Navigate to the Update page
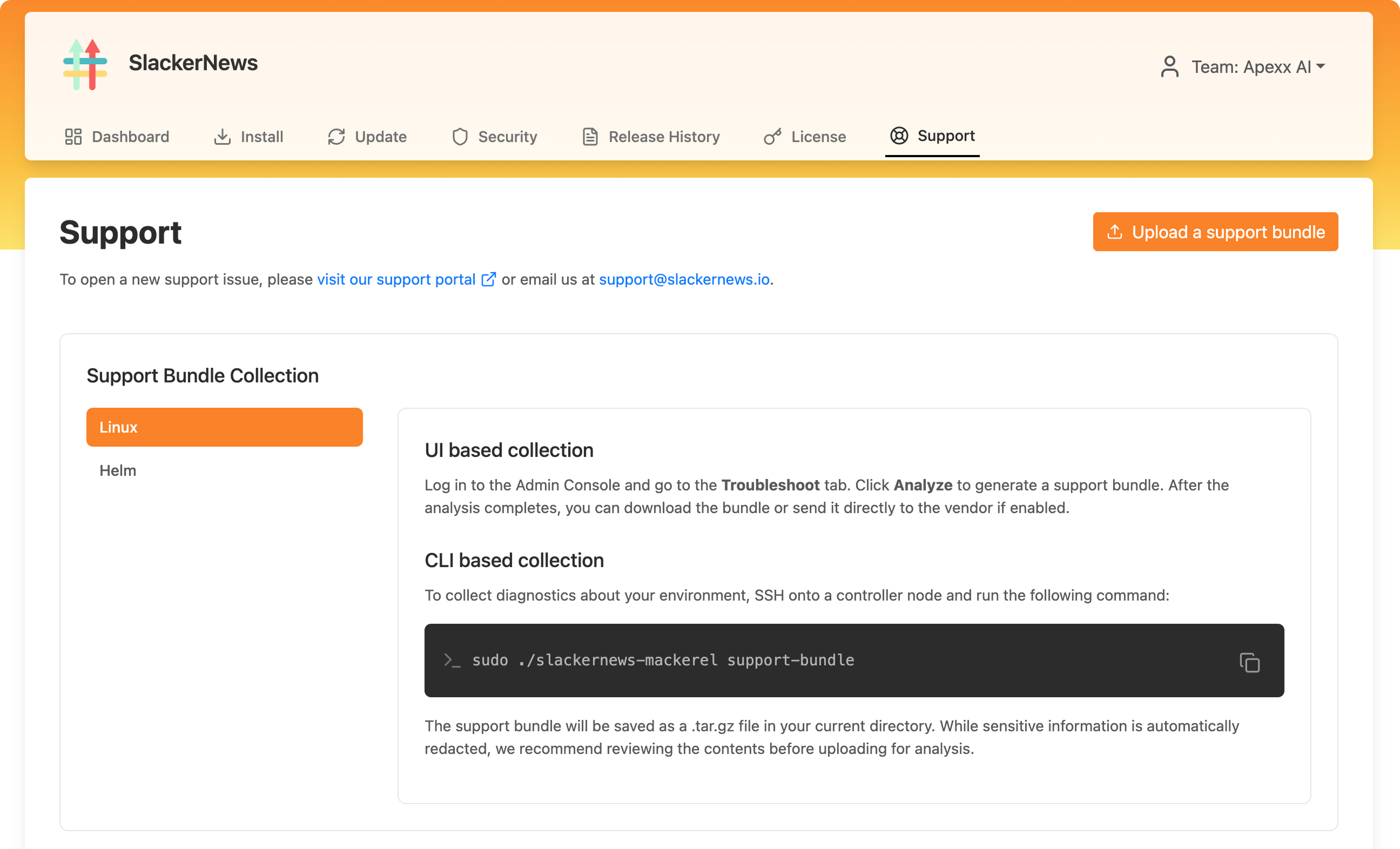The height and width of the screenshot is (849, 1400). pos(379,137)
